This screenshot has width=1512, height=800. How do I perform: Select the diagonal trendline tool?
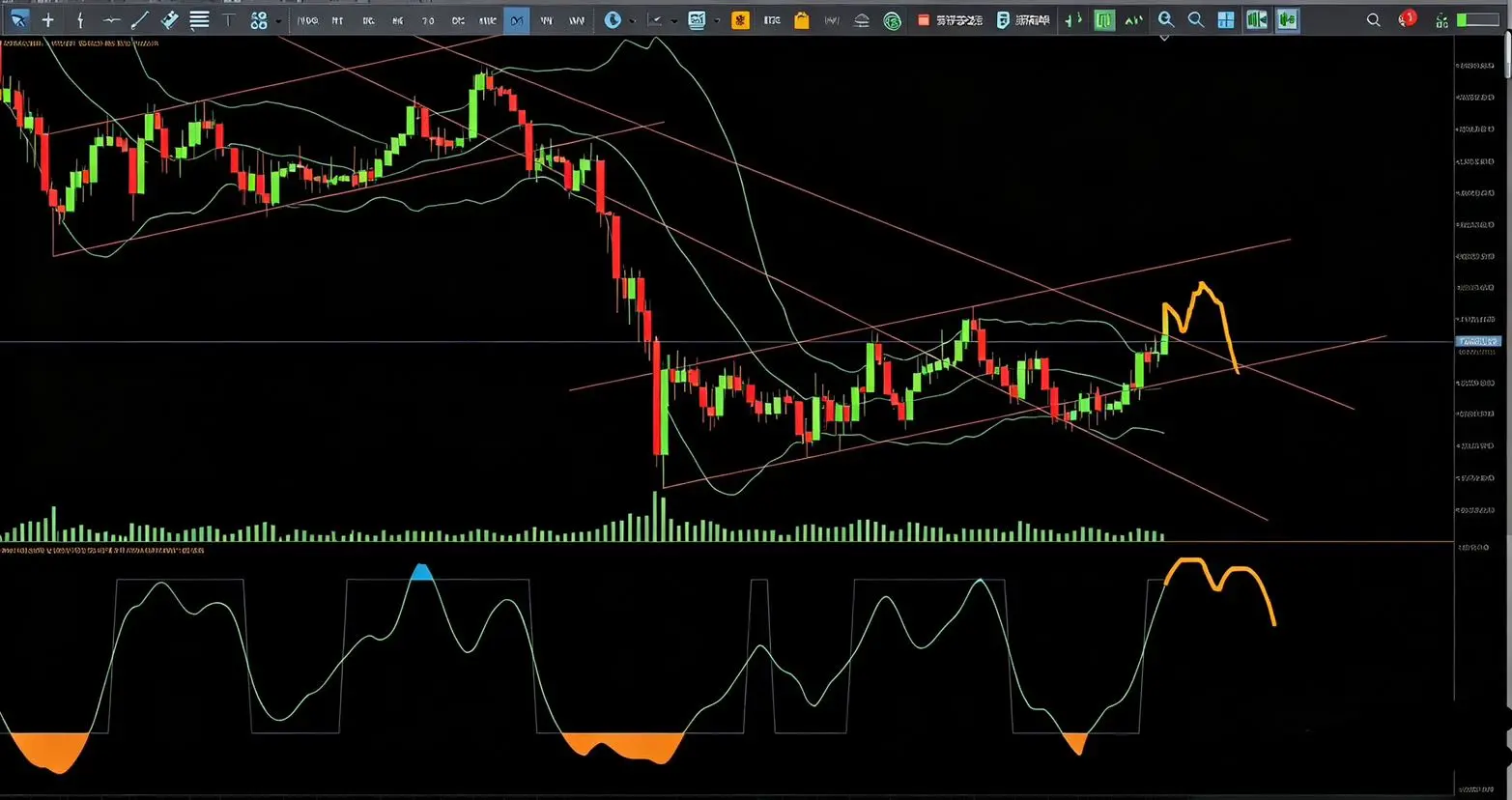[140, 19]
